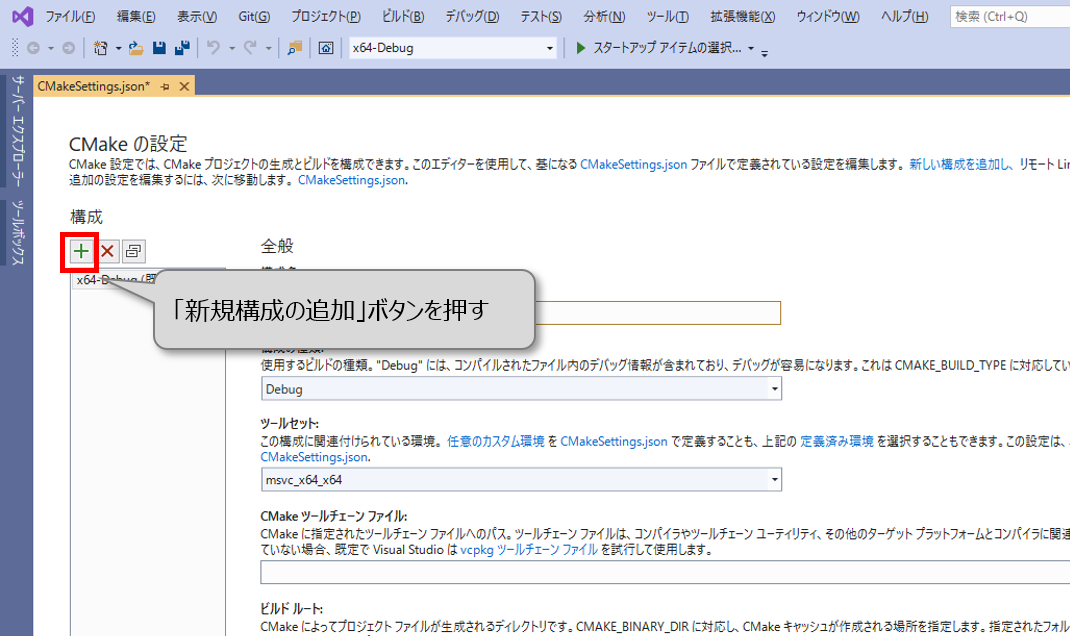
Task: Open the 表示(V) menu
Action: (197, 16)
